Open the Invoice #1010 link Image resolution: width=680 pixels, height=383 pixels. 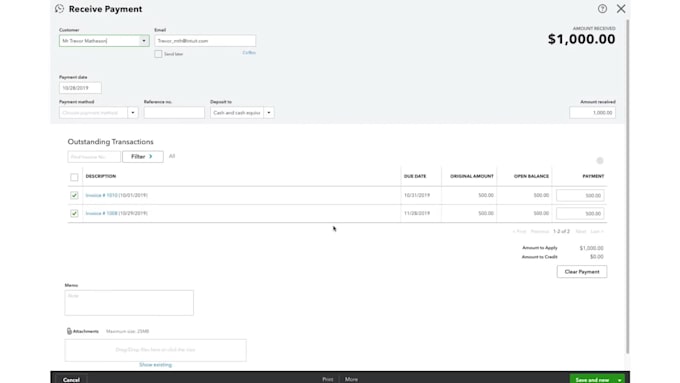(x=101, y=195)
